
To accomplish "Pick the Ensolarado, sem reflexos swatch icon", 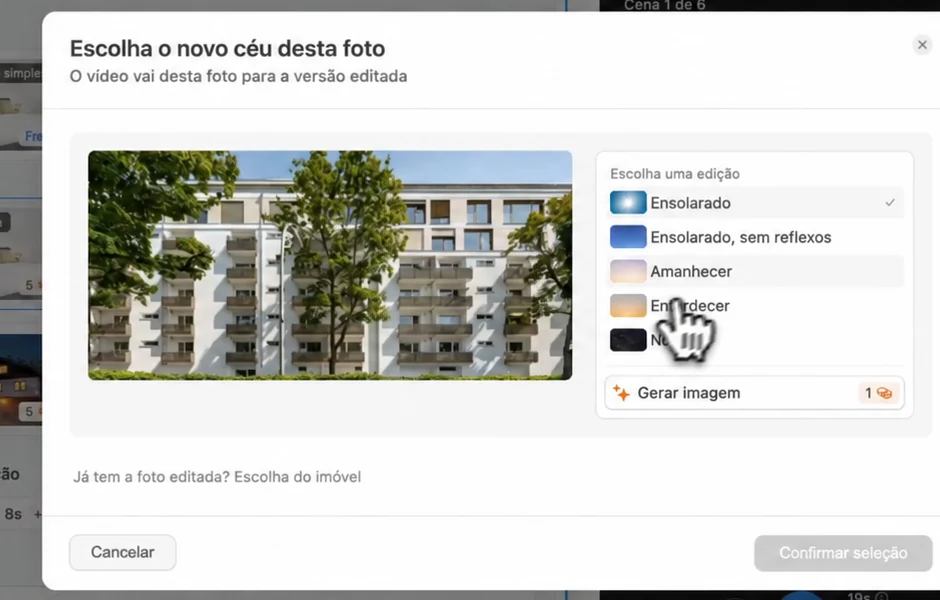I will [x=628, y=237].
